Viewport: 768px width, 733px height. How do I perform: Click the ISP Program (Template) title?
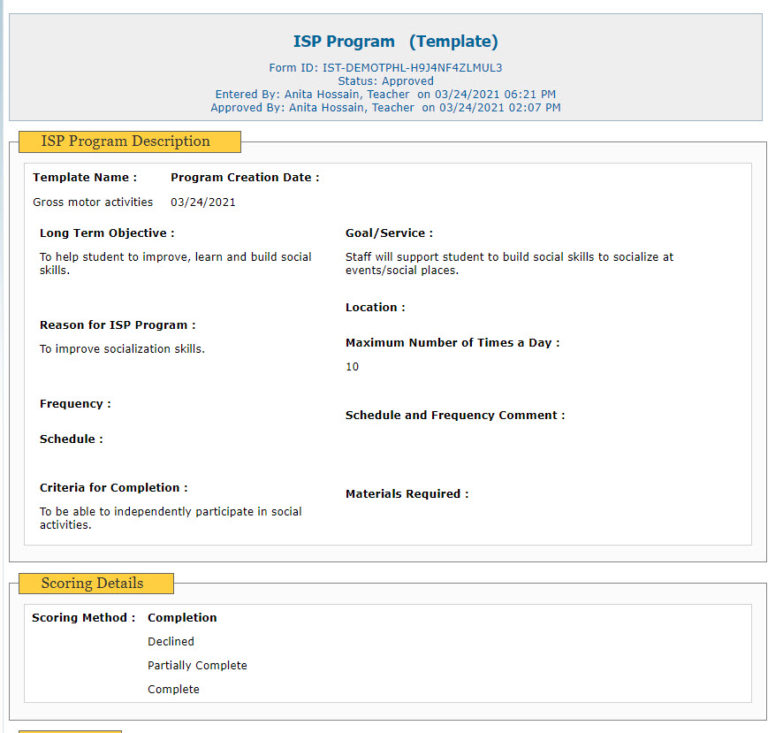[395, 42]
